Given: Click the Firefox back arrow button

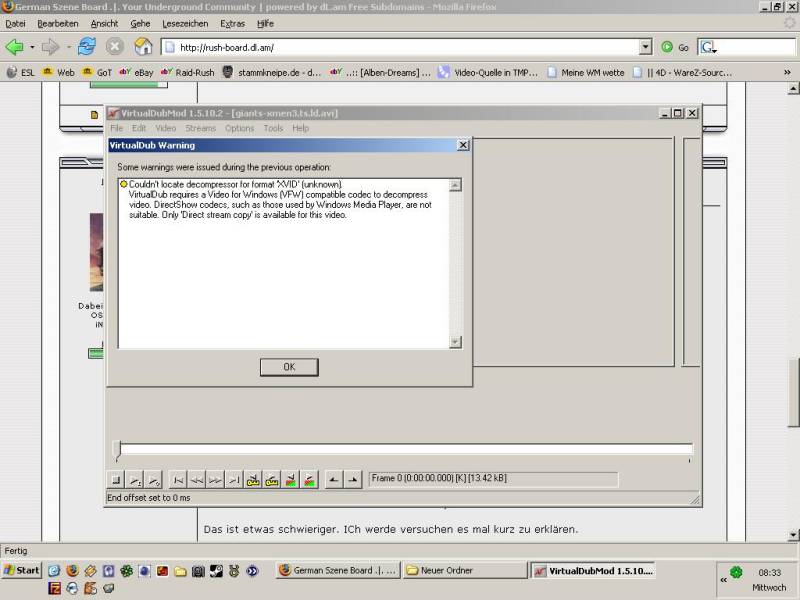Looking at the screenshot, I should [x=14, y=47].
